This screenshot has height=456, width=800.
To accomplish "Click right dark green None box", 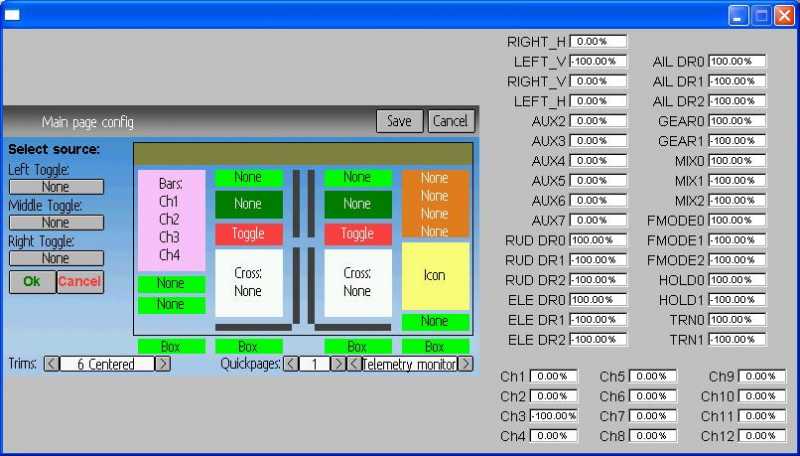I will click(x=358, y=204).
